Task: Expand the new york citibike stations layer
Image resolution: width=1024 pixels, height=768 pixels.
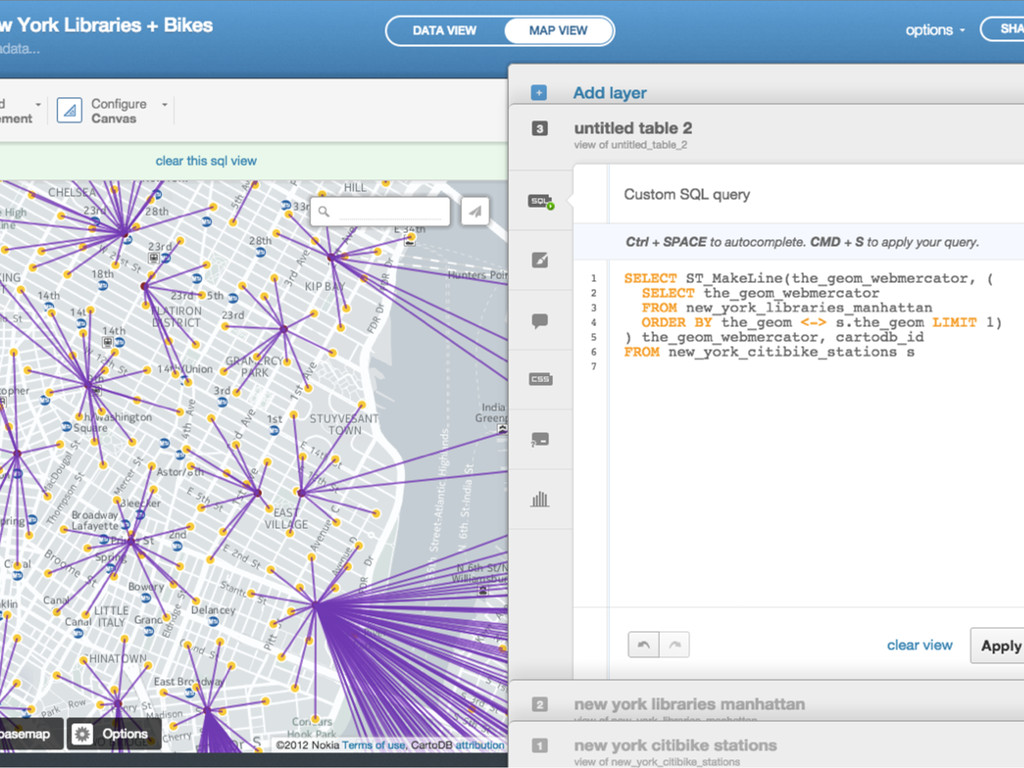Action: [675, 746]
